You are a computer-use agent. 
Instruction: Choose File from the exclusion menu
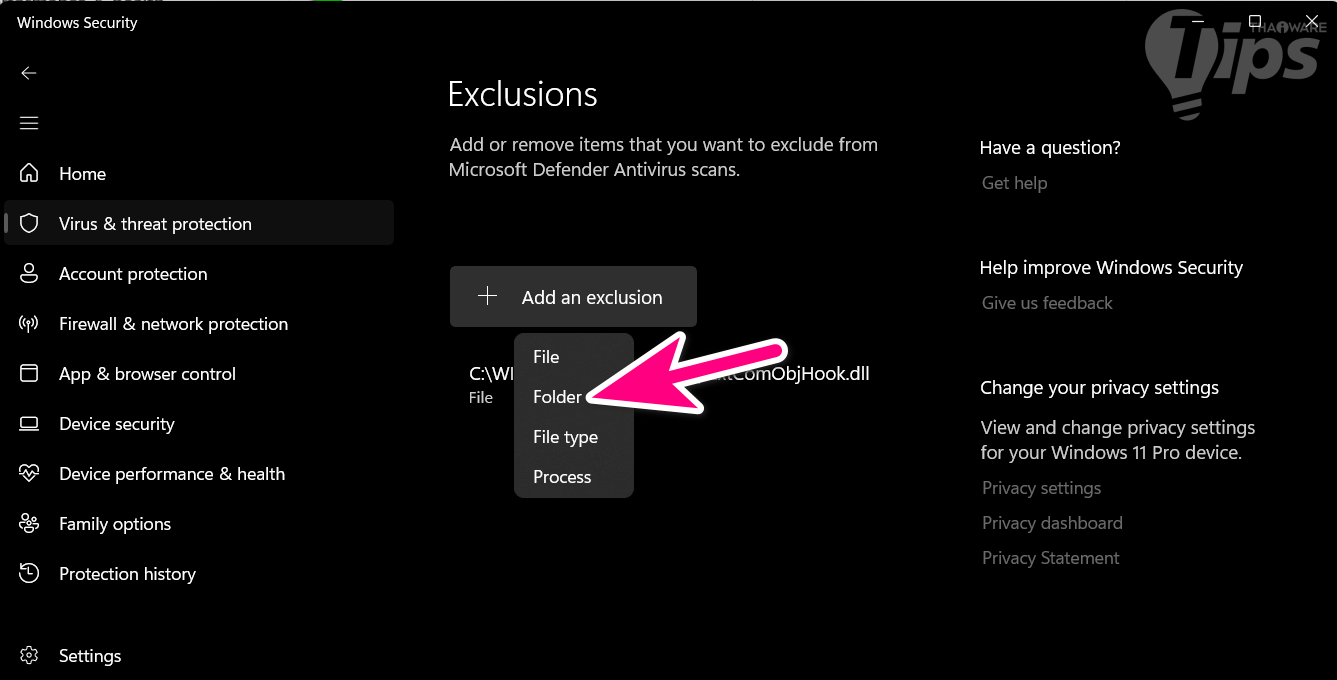click(546, 357)
